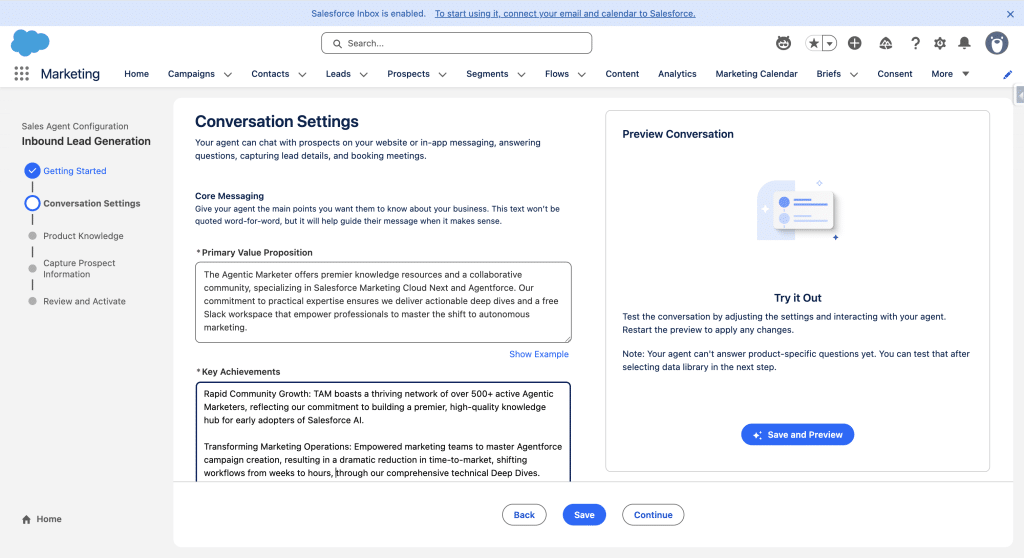Open the Global Actions plus icon
Screen dimensions: 1024x558
coord(854,43)
